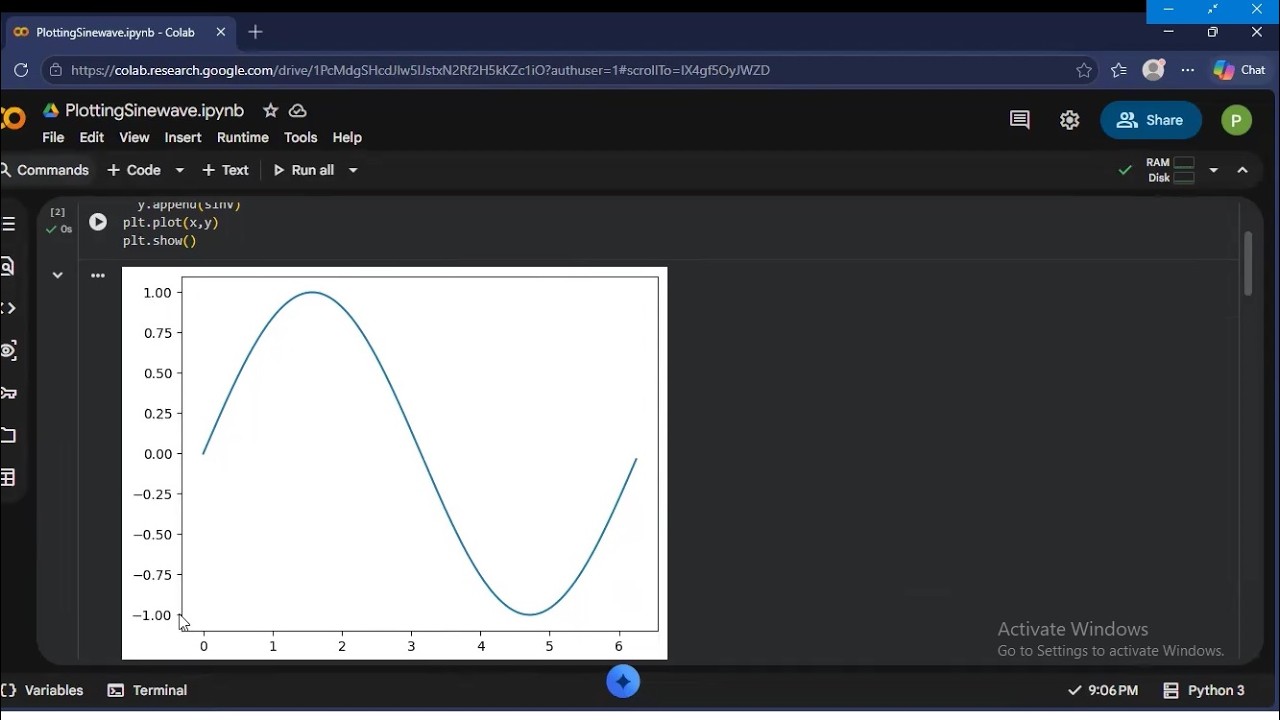Open a new browser tab
This screenshot has height=720, width=1280.
(x=255, y=32)
